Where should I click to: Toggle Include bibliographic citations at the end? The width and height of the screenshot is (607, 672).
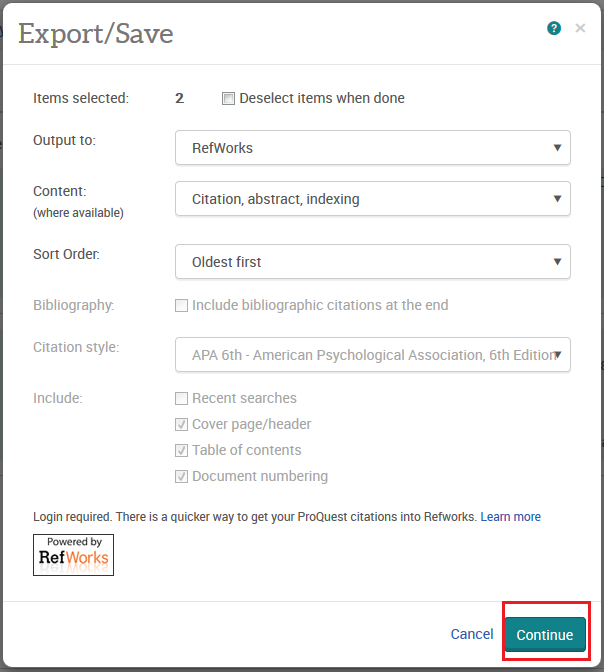(181, 306)
